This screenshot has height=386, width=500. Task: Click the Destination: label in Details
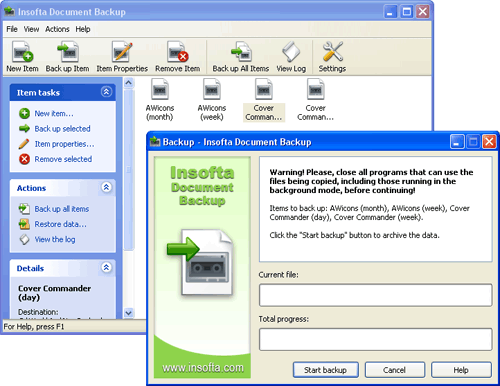(x=38, y=312)
